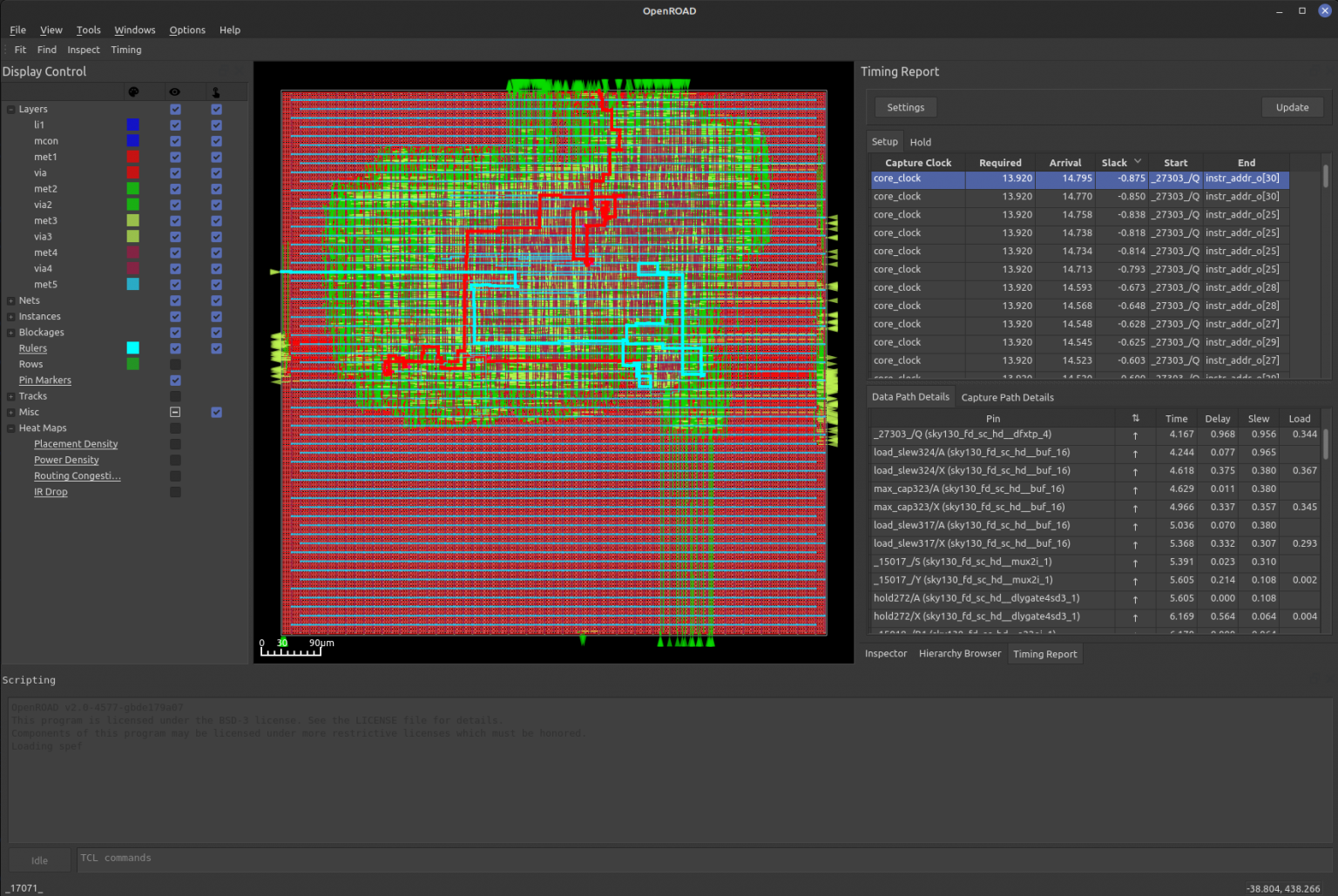The width and height of the screenshot is (1338, 896).
Task: Click the eye visibility column icon
Action: 174,91
